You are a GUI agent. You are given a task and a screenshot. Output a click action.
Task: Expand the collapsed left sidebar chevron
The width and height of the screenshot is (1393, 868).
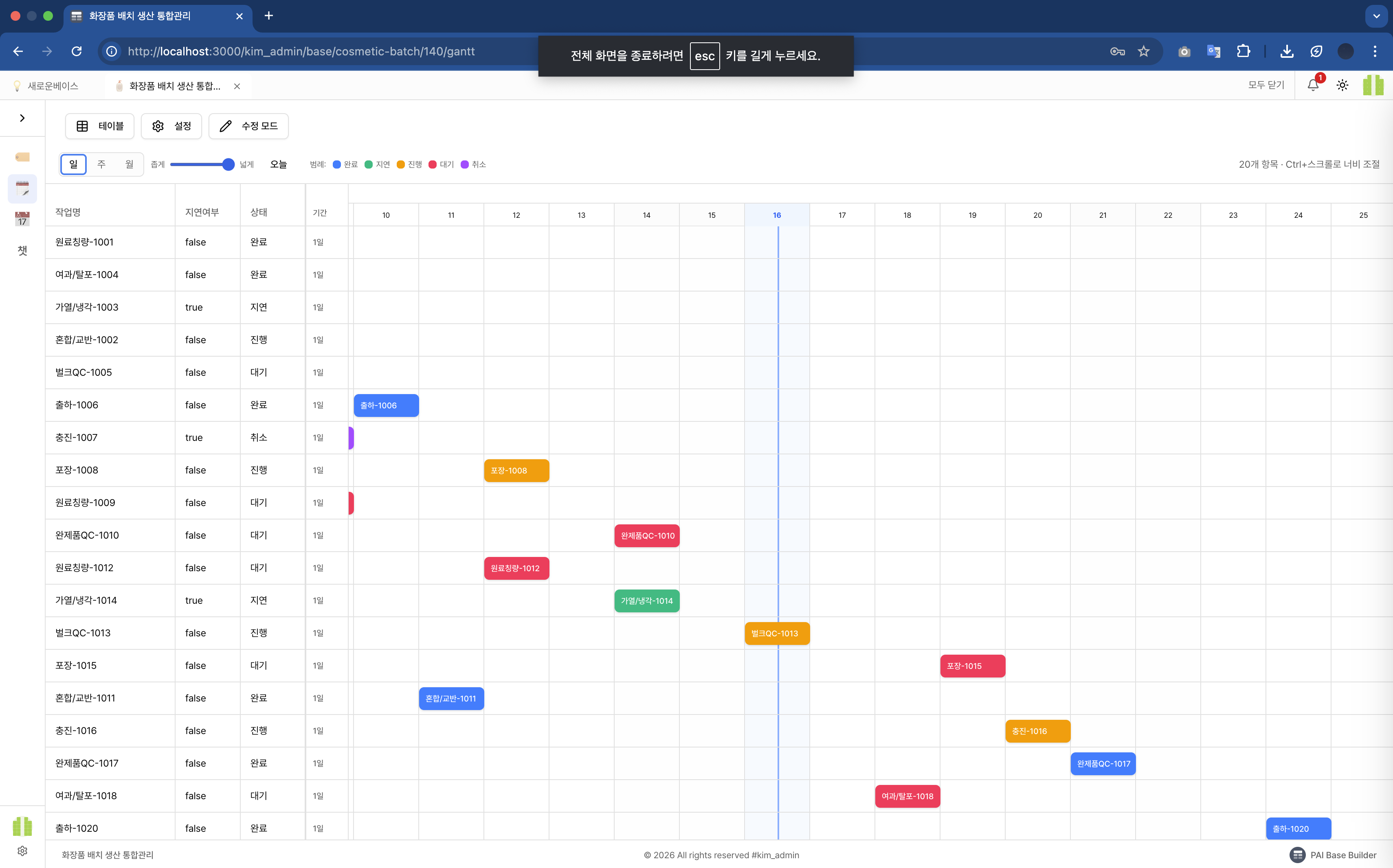22,118
